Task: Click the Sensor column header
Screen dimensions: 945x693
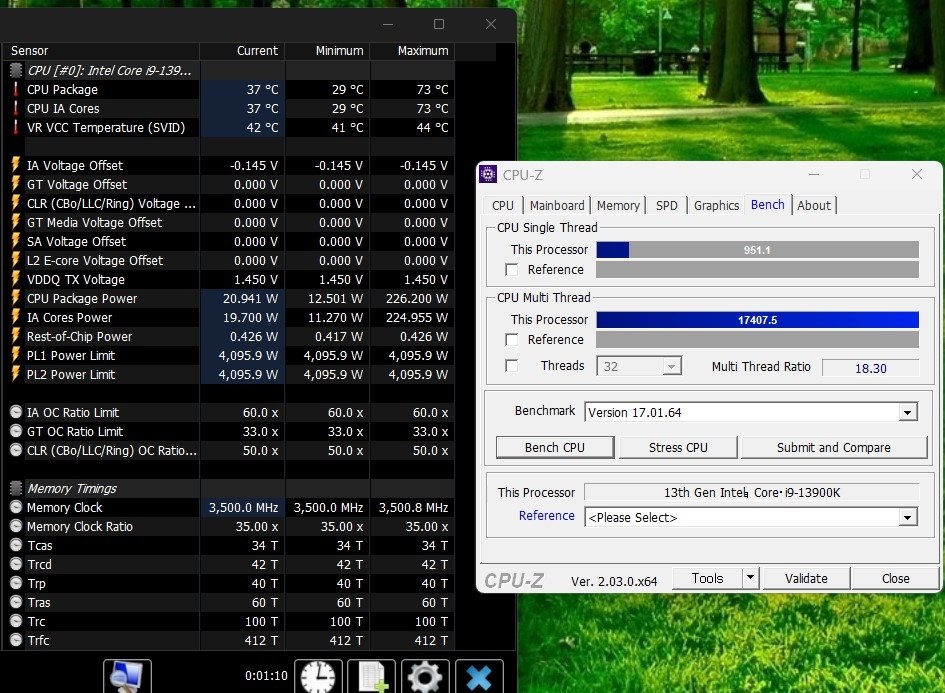Action: pyautogui.click(x=101, y=51)
